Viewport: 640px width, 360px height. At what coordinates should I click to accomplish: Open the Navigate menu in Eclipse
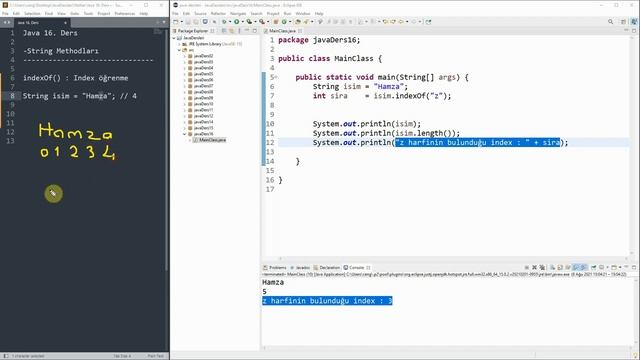[x=238, y=13]
